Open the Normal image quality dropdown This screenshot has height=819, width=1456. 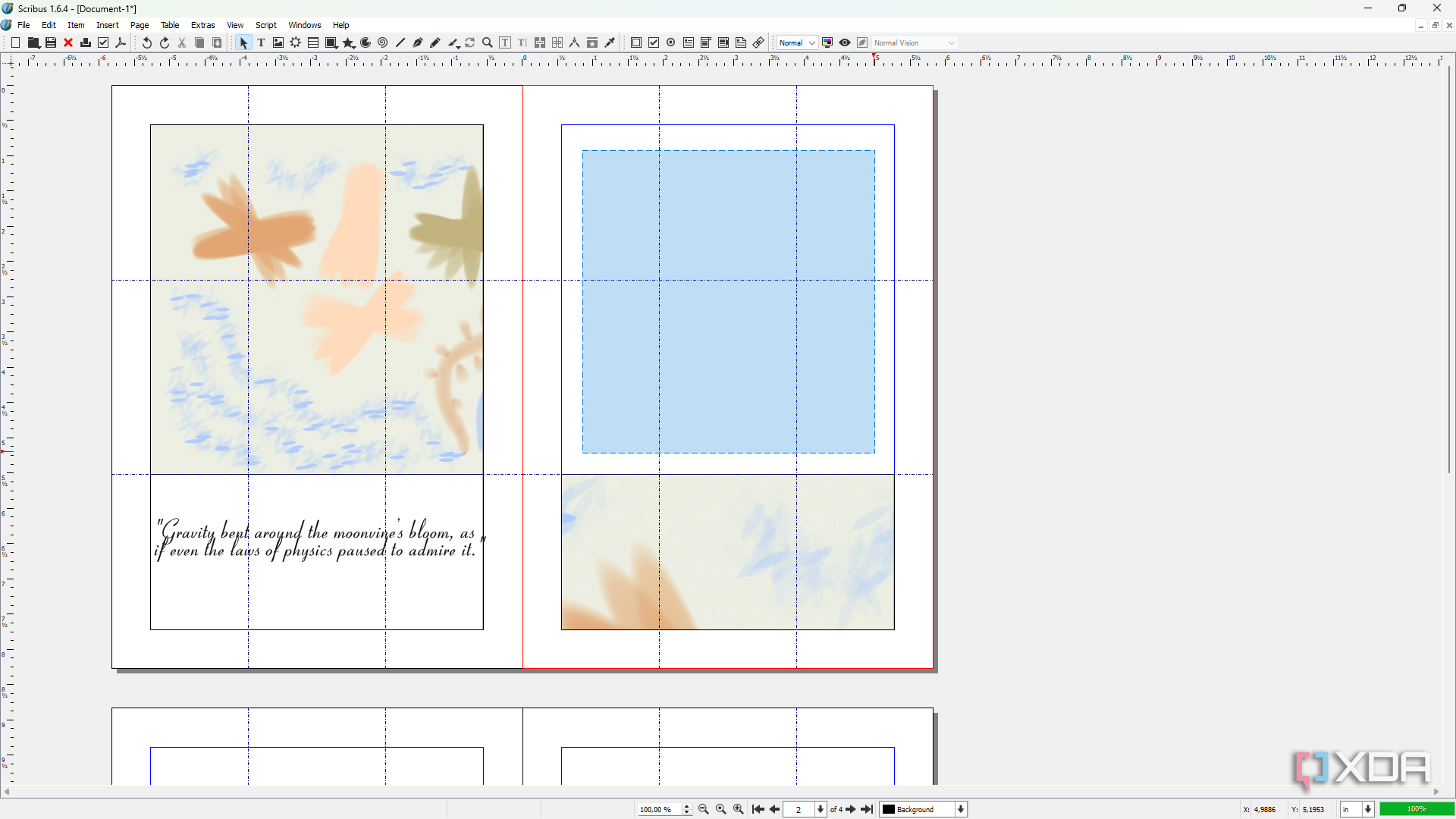pos(797,43)
